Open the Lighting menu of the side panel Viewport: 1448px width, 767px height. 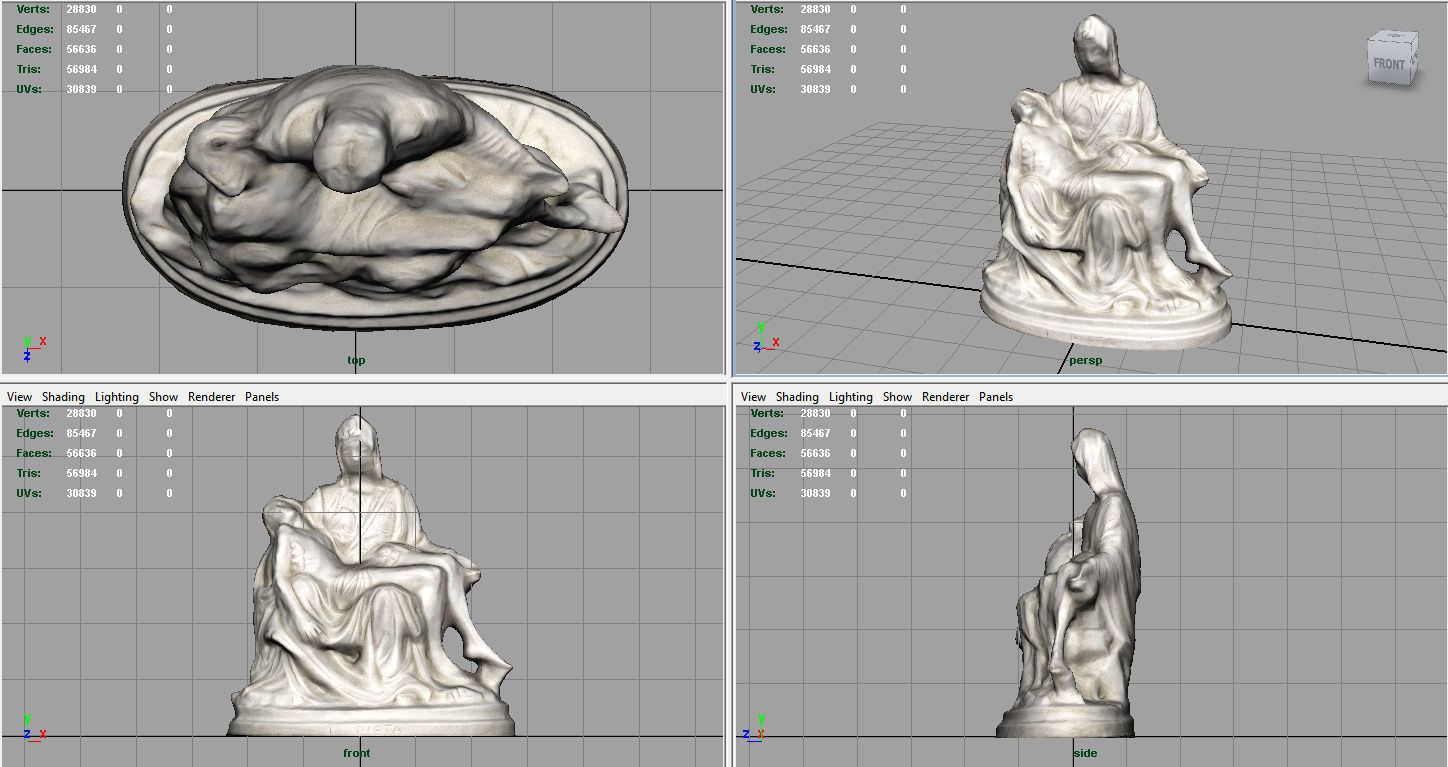(851, 397)
